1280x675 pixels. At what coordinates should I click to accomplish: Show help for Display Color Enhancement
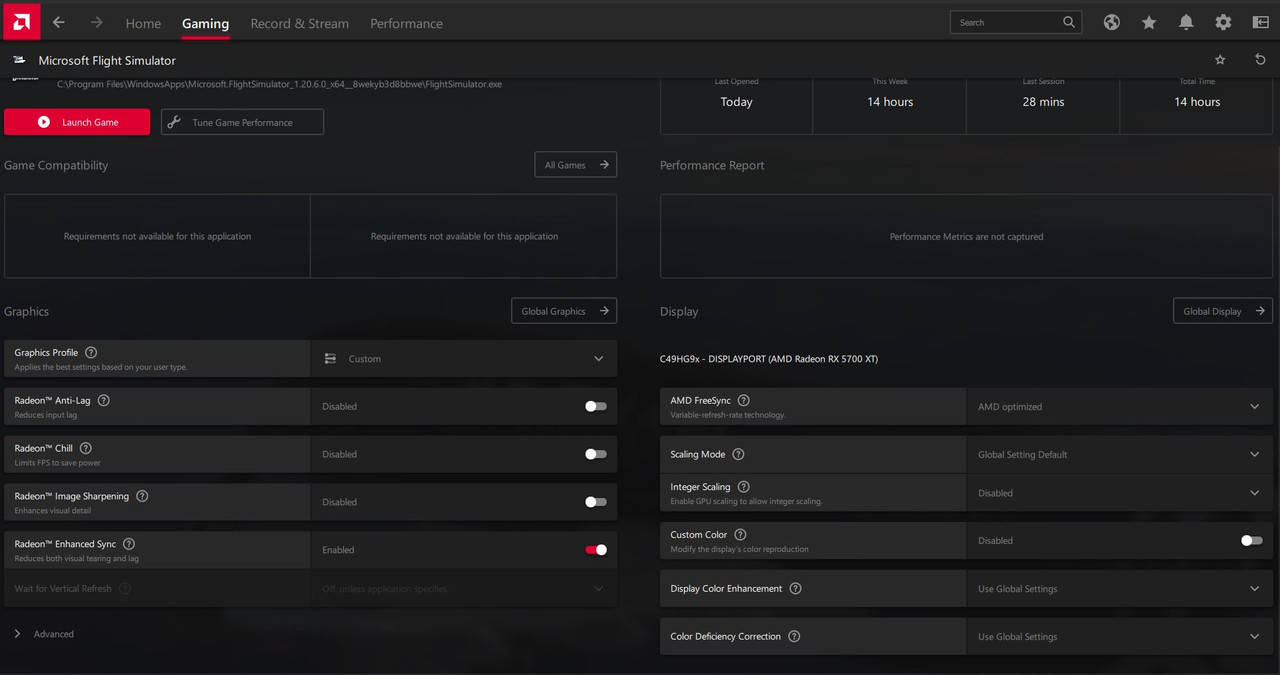[x=795, y=588]
